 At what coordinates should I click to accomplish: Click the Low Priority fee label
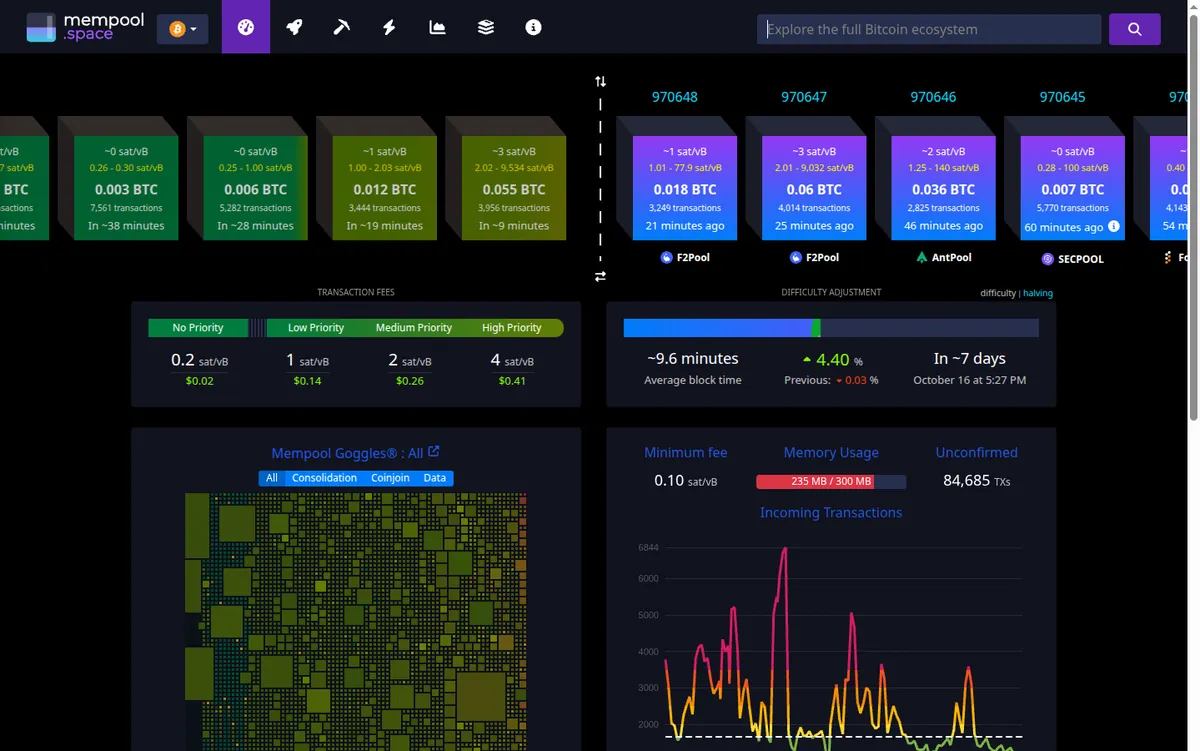click(316, 328)
